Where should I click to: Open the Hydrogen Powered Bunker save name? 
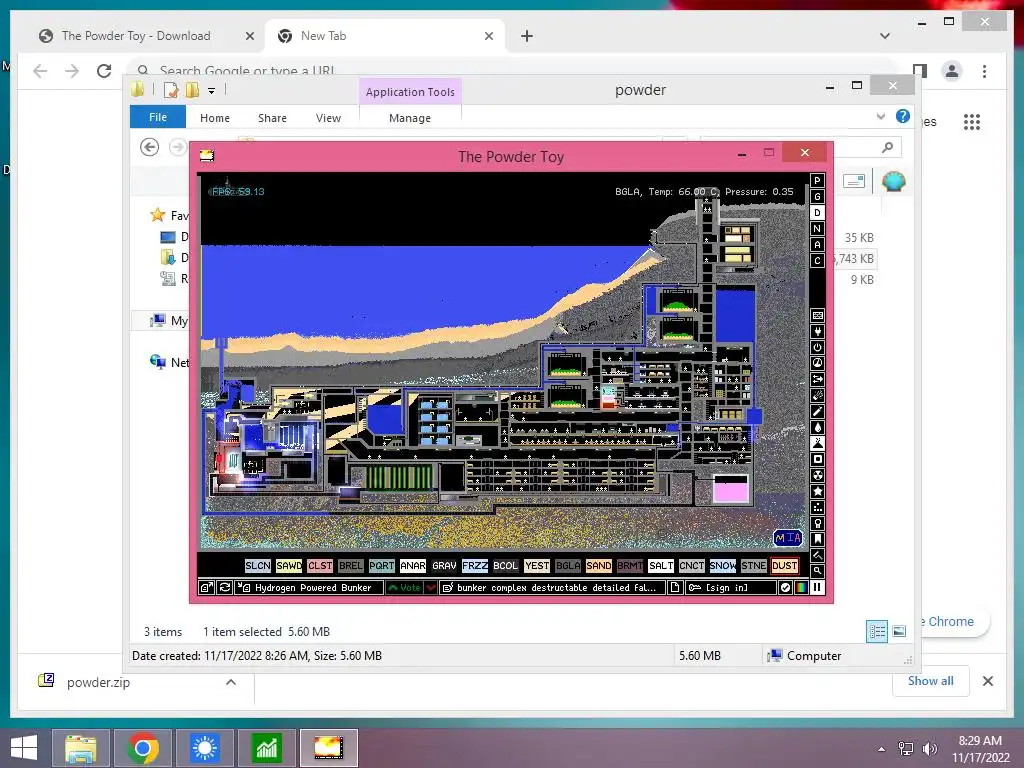(309, 588)
